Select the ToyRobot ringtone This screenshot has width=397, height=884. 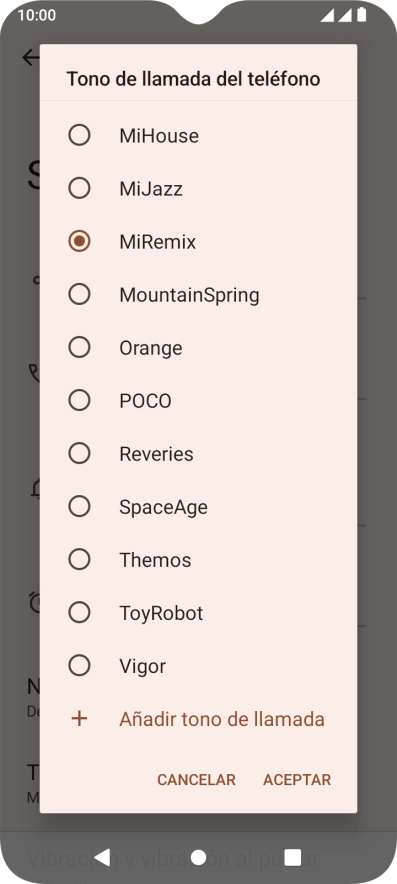(x=198, y=612)
